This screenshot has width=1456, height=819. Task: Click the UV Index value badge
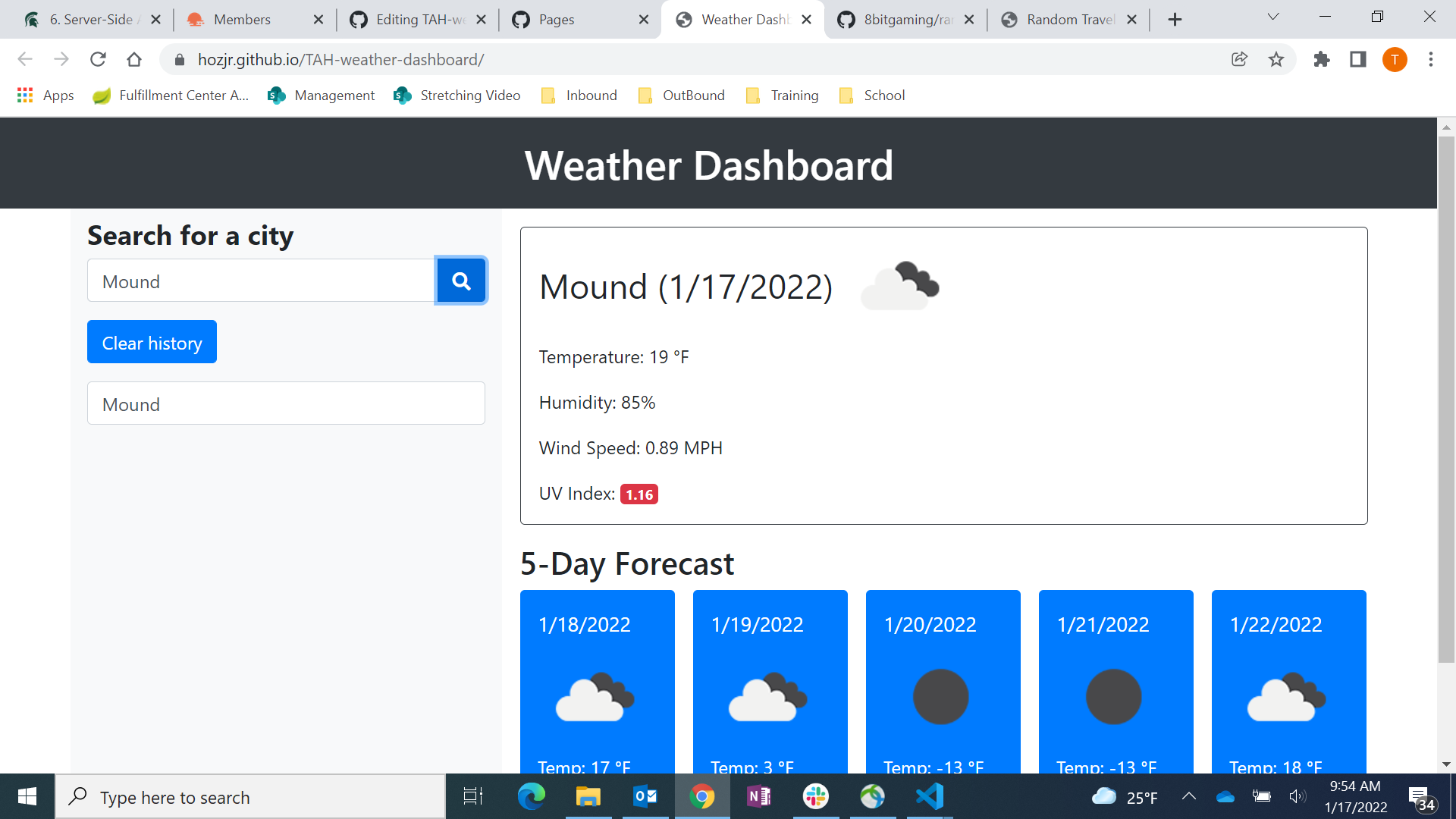coord(639,494)
